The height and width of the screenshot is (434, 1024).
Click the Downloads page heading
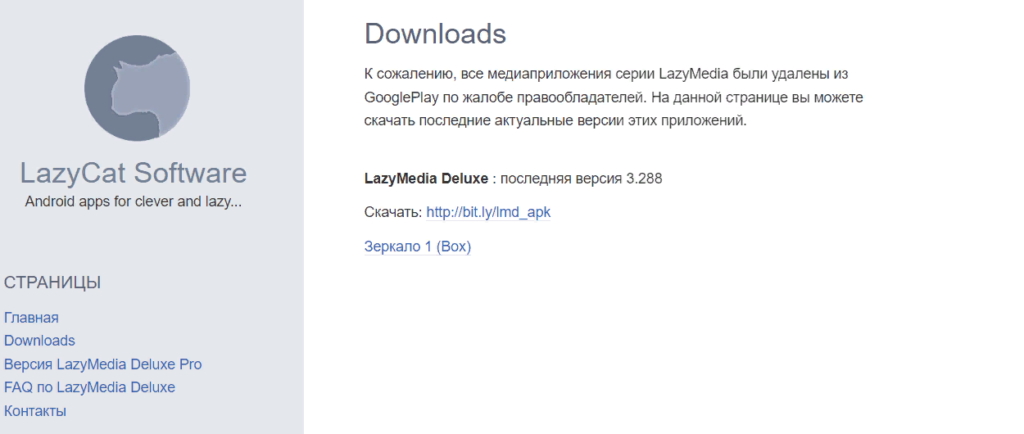pyautogui.click(x=435, y=34)
